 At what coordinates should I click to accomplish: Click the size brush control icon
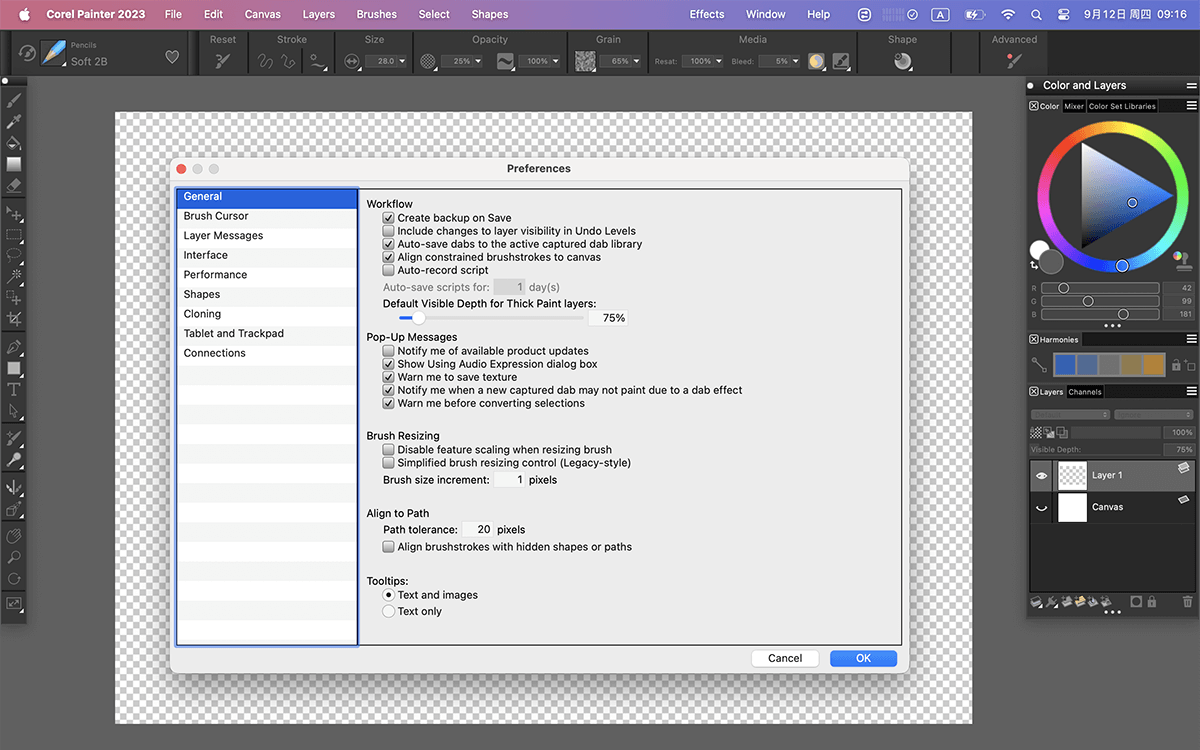[351, 61]
